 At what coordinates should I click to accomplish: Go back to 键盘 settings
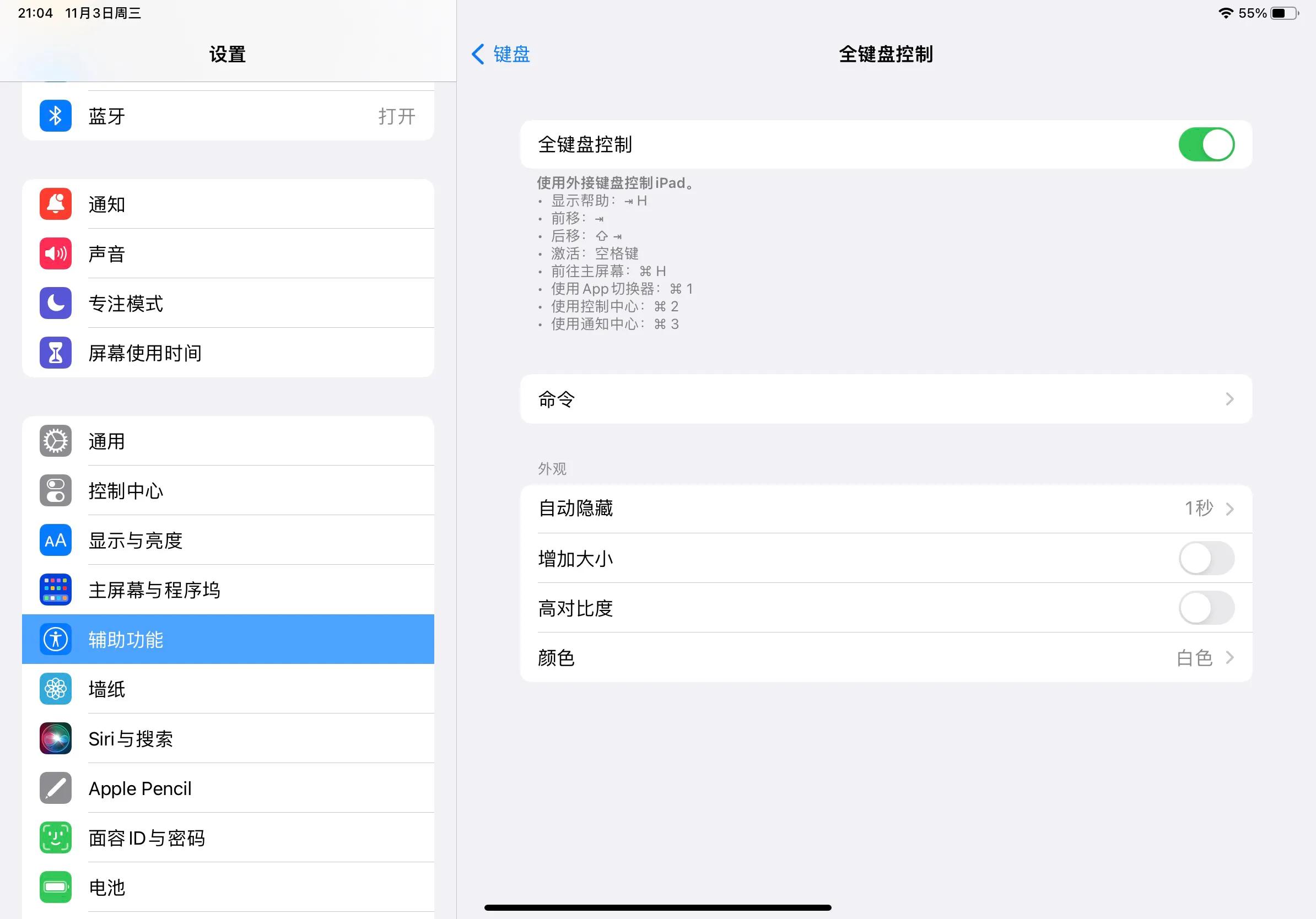click(x=501, y=54)
